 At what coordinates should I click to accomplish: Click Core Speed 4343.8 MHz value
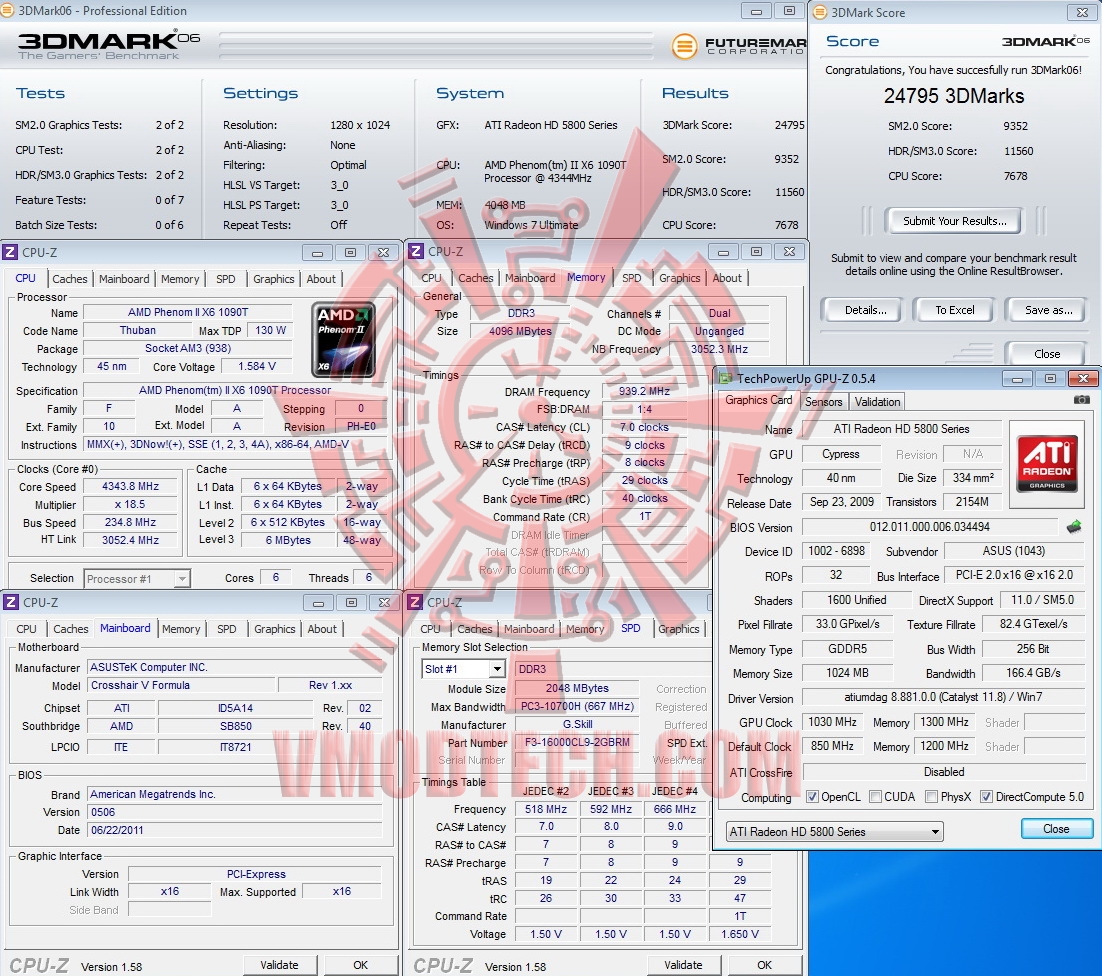pyautogui.click(x=131, y=486)
